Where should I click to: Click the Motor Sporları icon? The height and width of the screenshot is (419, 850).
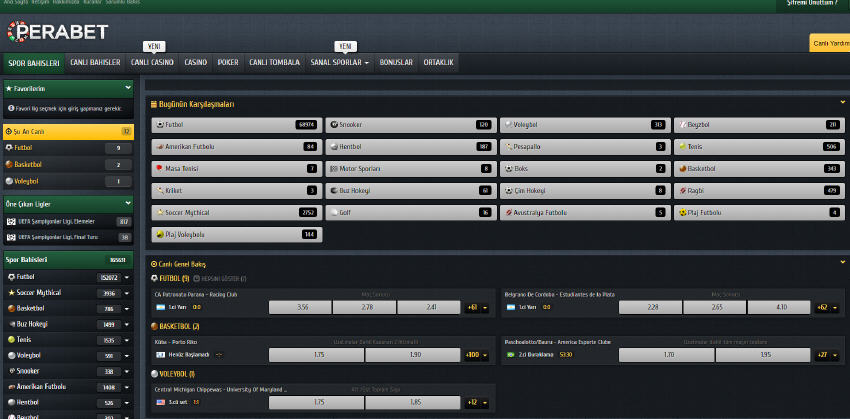334,168
